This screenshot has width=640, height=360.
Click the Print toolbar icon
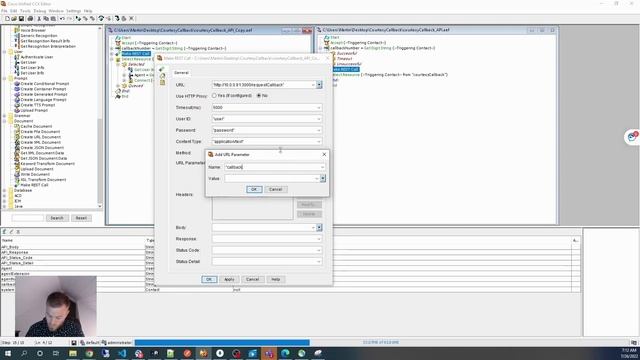click(x=30, y=19)
